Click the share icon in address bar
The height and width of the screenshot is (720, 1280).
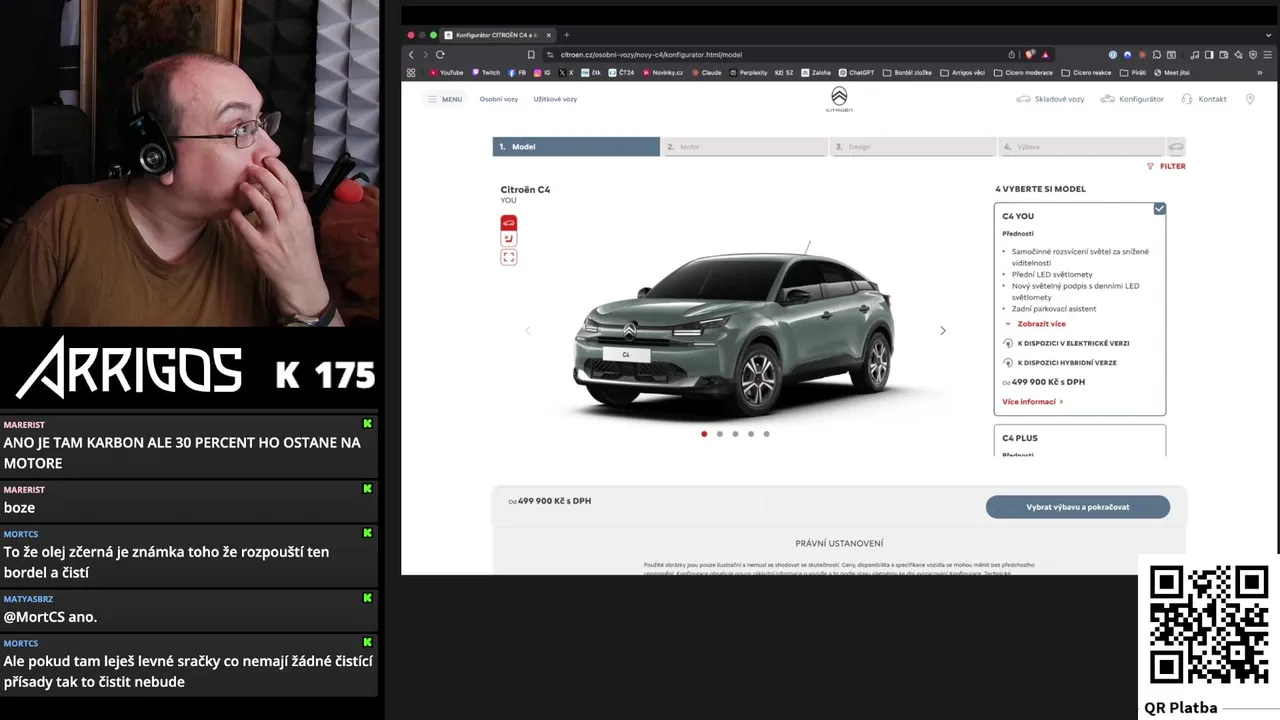[1012, 54]
